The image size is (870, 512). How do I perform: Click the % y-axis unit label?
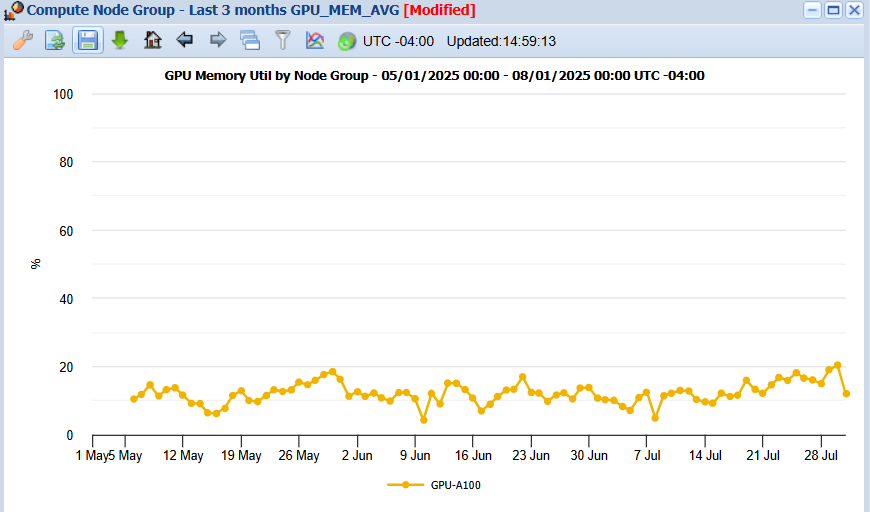(x=36, y=264)
